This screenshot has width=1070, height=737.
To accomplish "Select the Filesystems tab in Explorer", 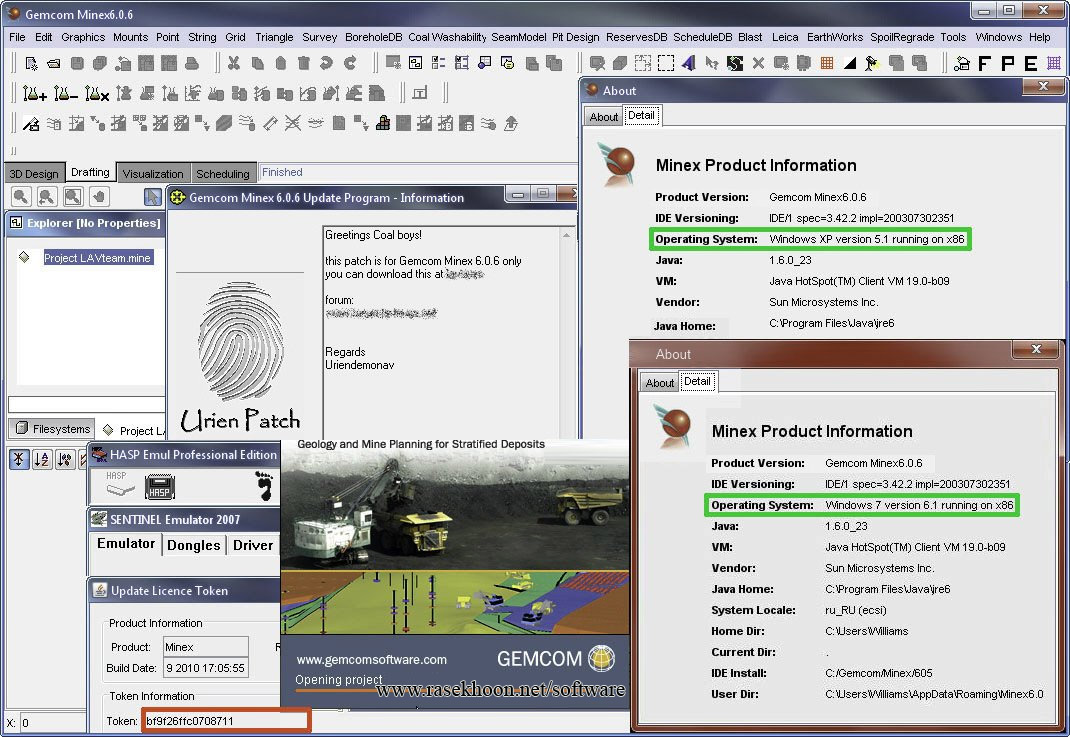I will tap(53, 429).
